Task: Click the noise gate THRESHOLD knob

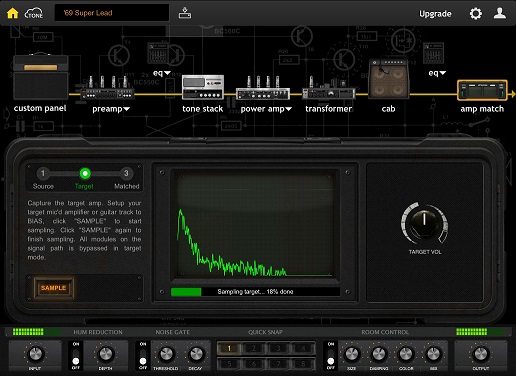Action: (x=166, y=354)
